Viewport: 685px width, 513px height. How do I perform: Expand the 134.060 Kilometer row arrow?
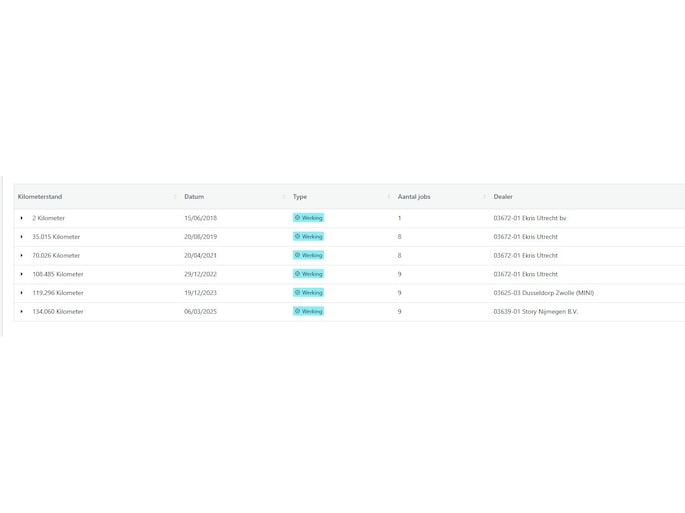pos(21,312)
